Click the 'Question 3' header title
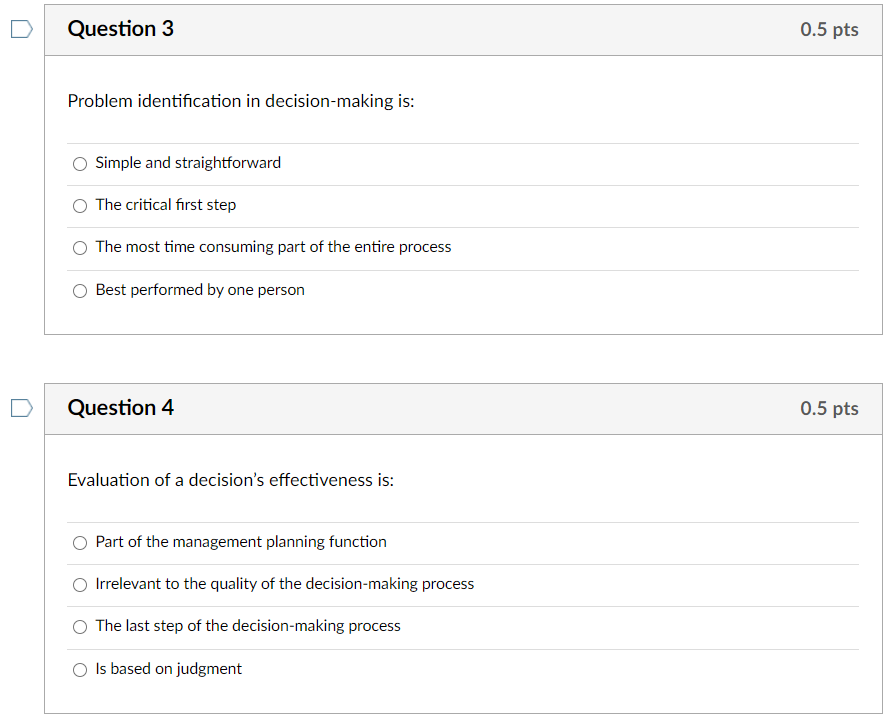 [x=120, y=29]
